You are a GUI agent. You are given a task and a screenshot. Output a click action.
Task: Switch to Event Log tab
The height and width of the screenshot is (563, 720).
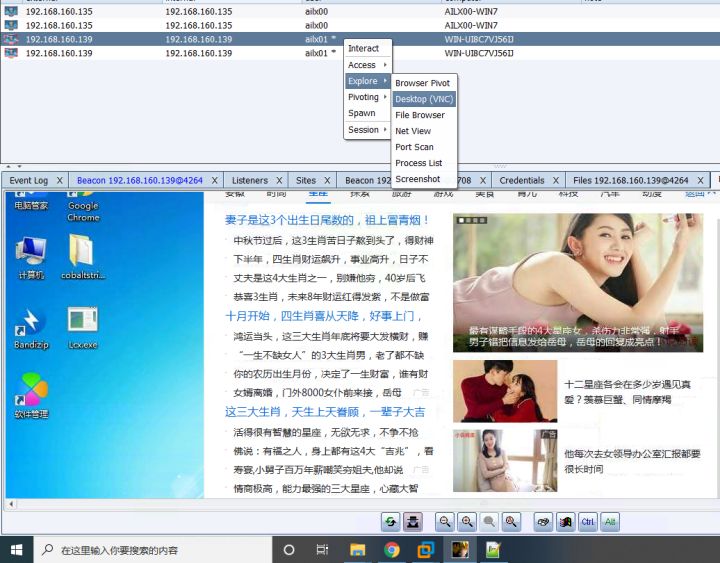tap(28, 180)
